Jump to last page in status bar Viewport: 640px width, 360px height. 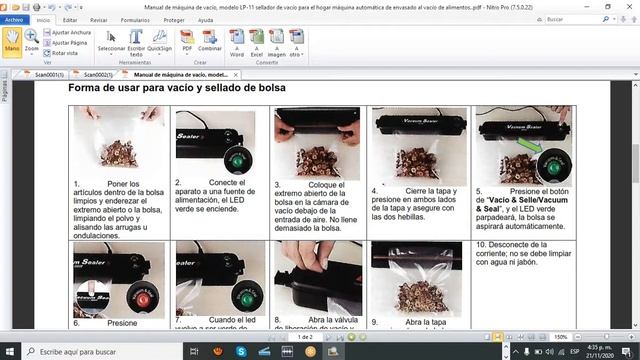pyautogui.click(x=340, y=337)
